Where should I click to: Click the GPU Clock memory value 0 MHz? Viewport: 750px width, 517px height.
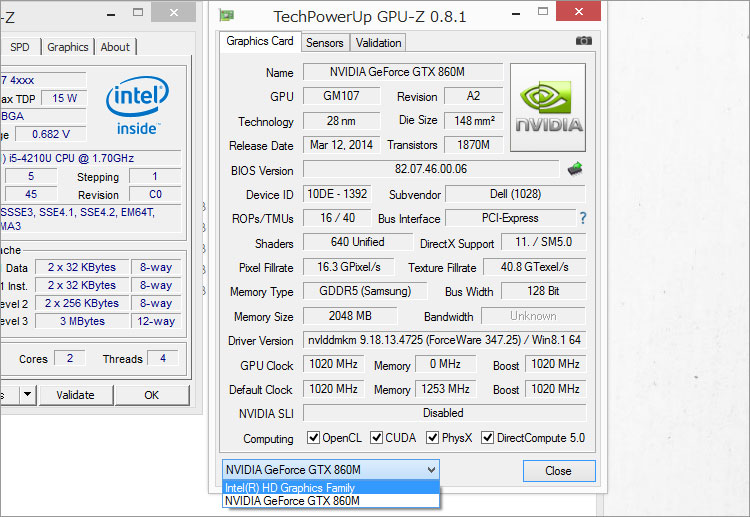click(x=445, y=364)
